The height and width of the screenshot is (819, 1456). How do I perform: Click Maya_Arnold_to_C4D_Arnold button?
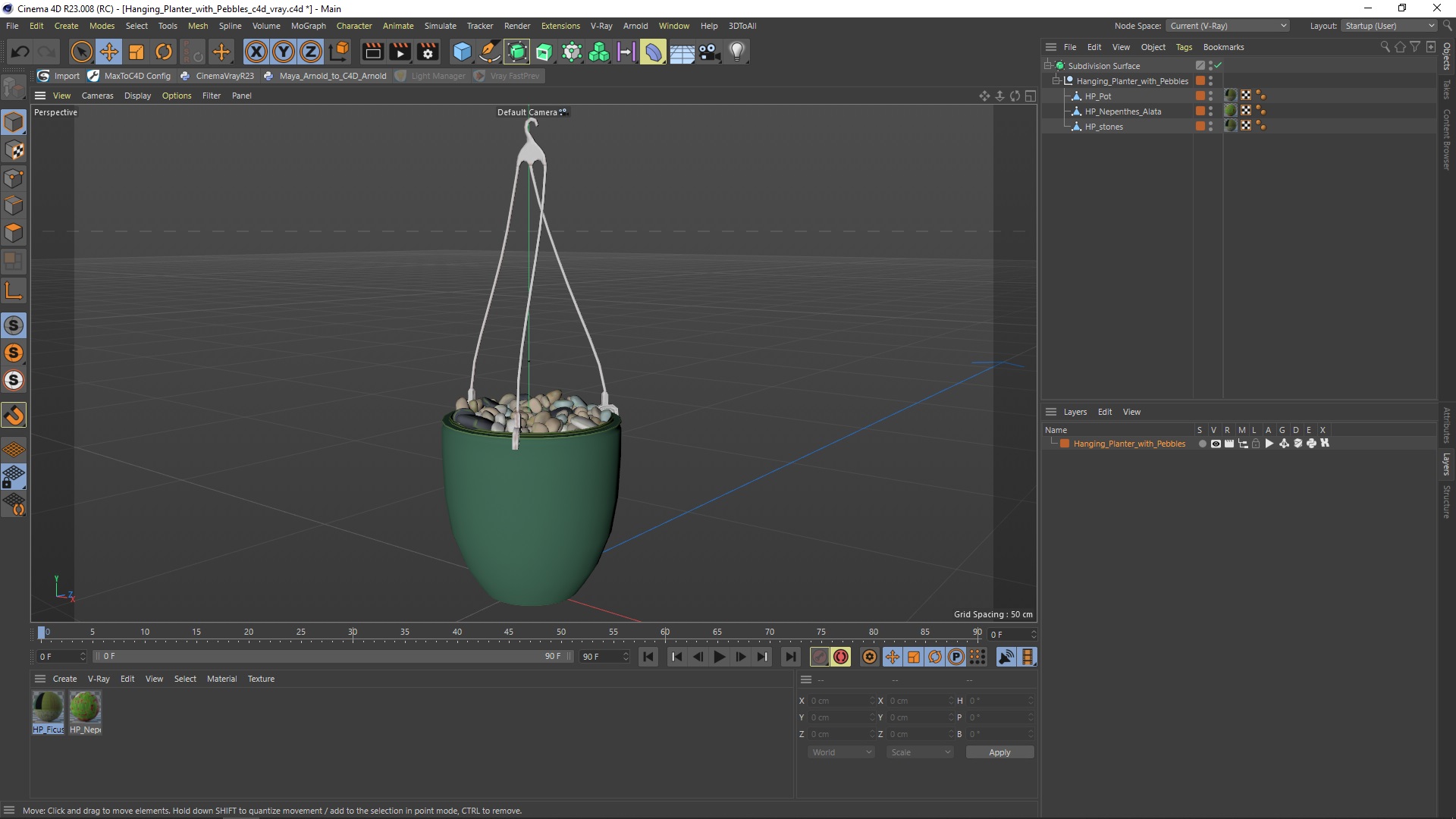[x=325, y=76]
